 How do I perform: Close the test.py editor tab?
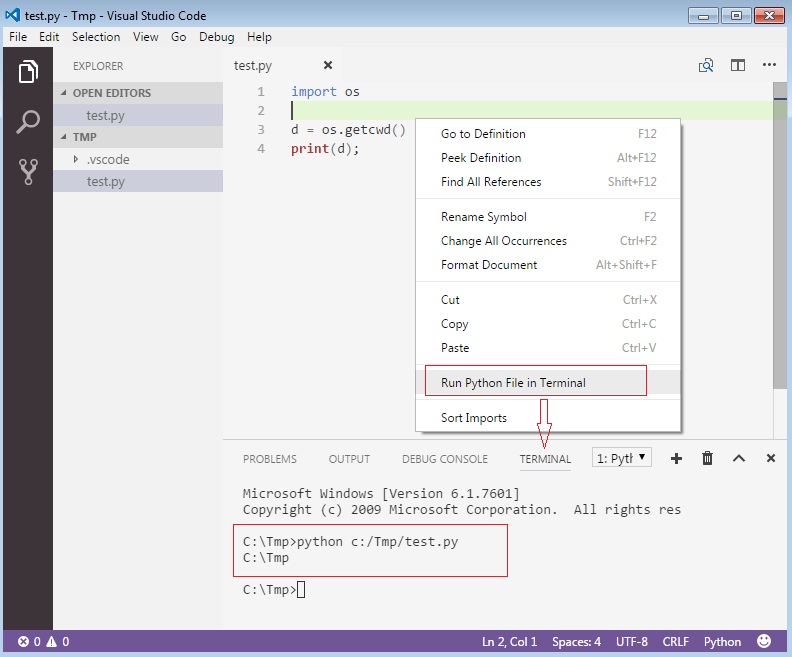pos(328,65)
